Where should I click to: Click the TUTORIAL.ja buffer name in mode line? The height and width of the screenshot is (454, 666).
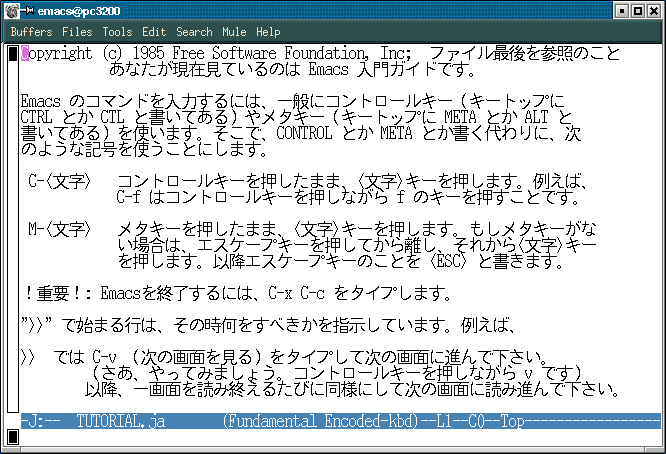(121, 421)
